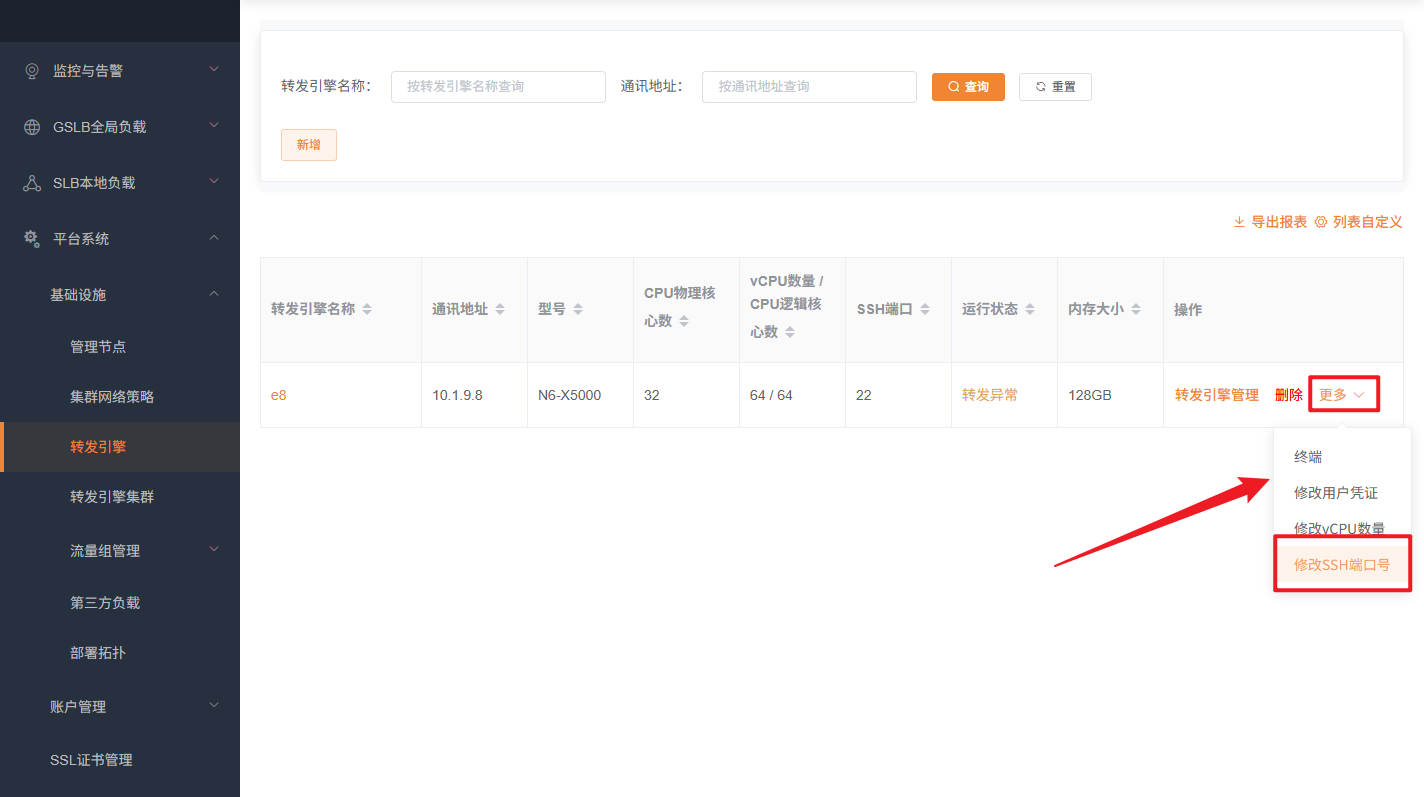Select 修改SSH端口号 from the dropdown menu
The width and height of the screenshot is (1424, 797).
click(1342, 565)
